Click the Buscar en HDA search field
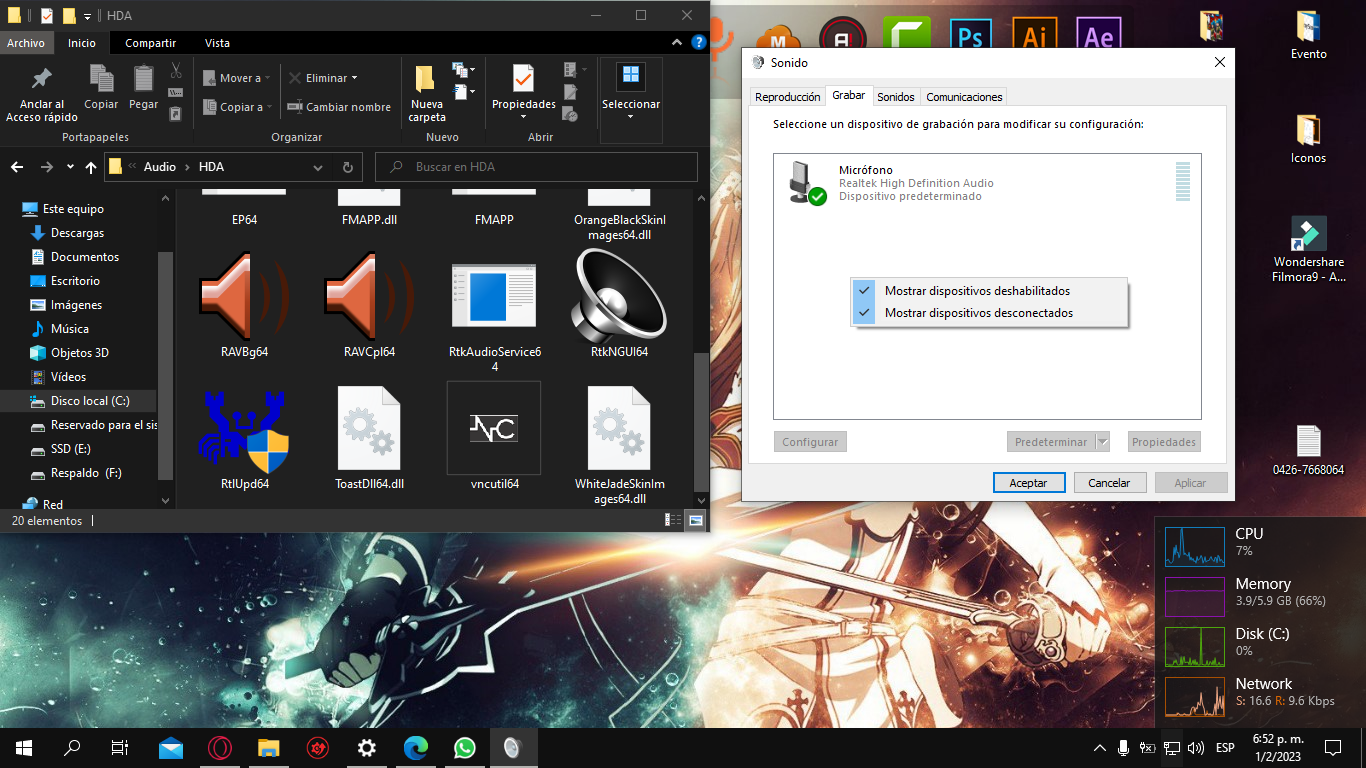Viewport: 1366px width, 768px height. coord(536,167)
